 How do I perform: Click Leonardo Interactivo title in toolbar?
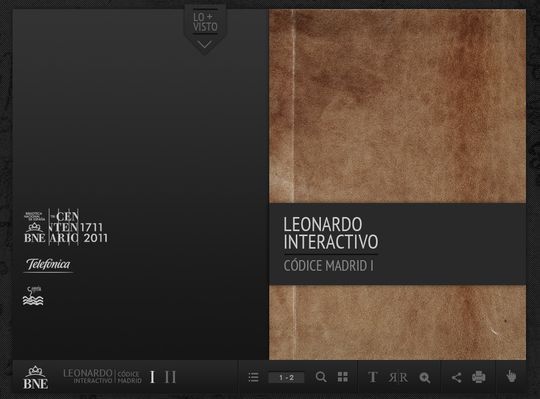tap(88, 376)
